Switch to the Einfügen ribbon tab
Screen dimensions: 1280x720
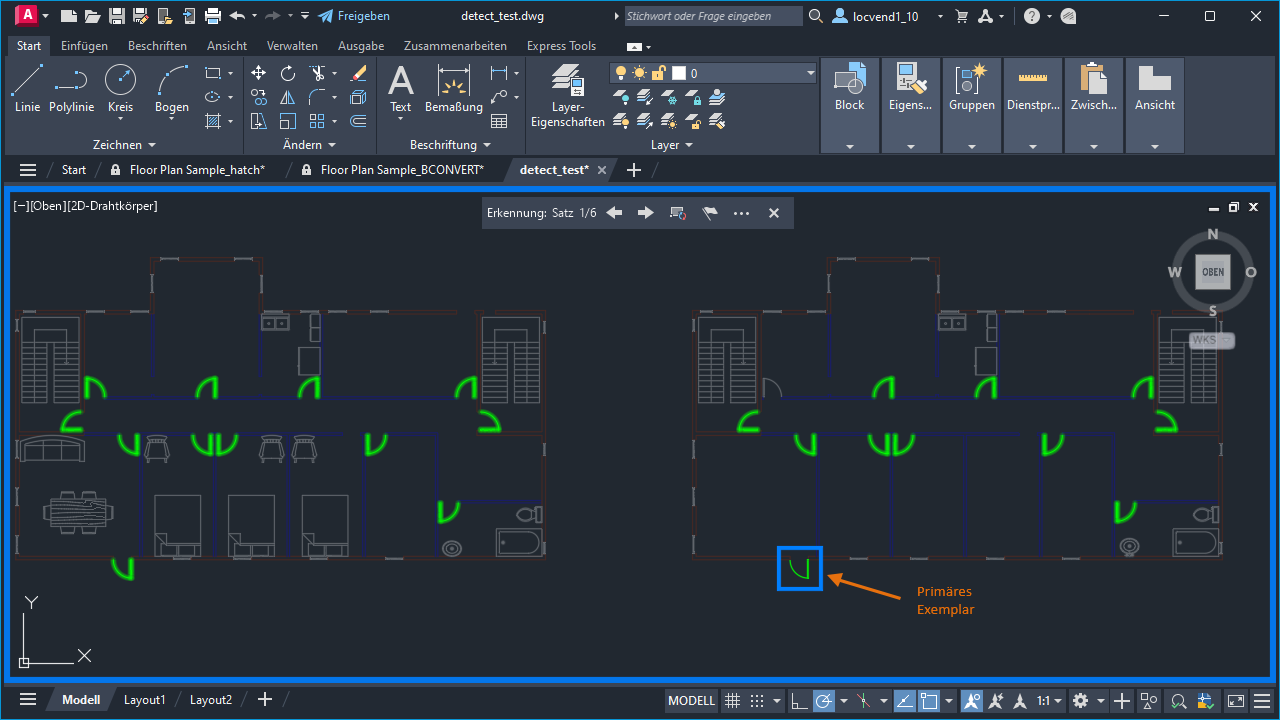(x=84, y=46)
